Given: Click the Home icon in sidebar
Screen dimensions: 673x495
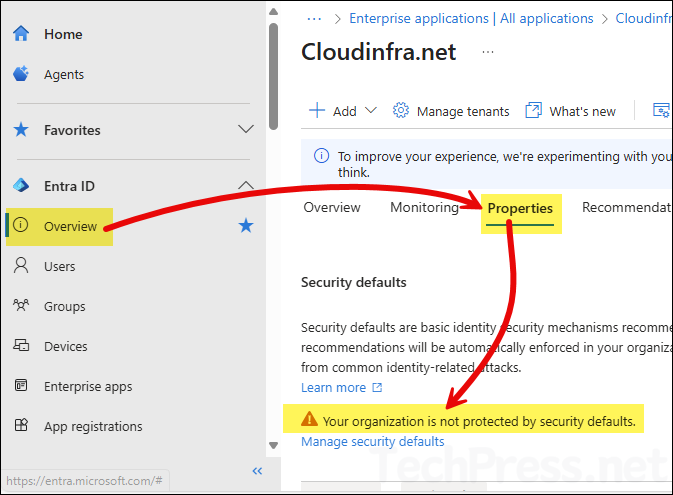Looking at the screenshot, I should click(21, 34).
